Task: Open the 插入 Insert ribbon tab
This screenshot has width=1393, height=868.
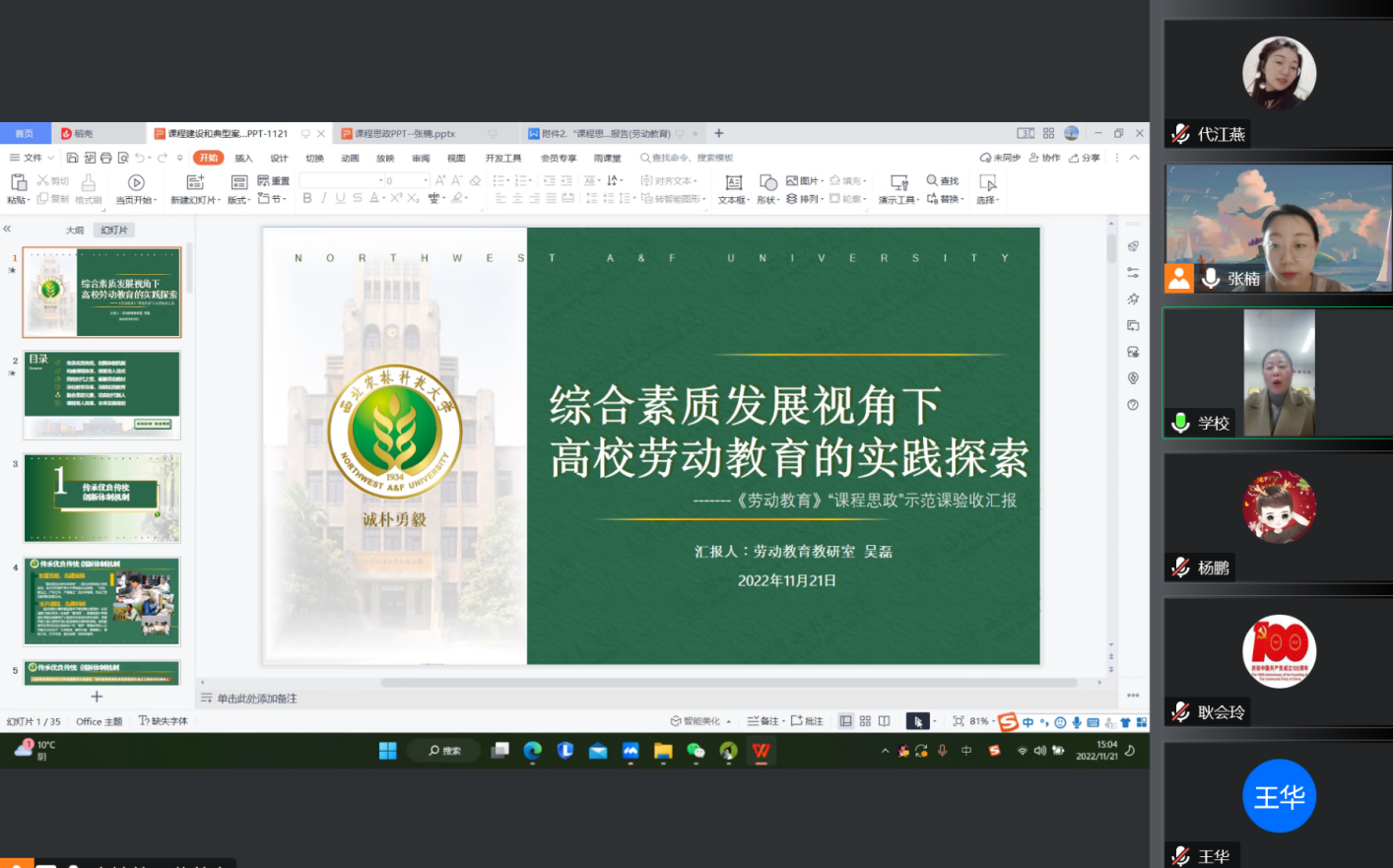Action: point(243,158)
